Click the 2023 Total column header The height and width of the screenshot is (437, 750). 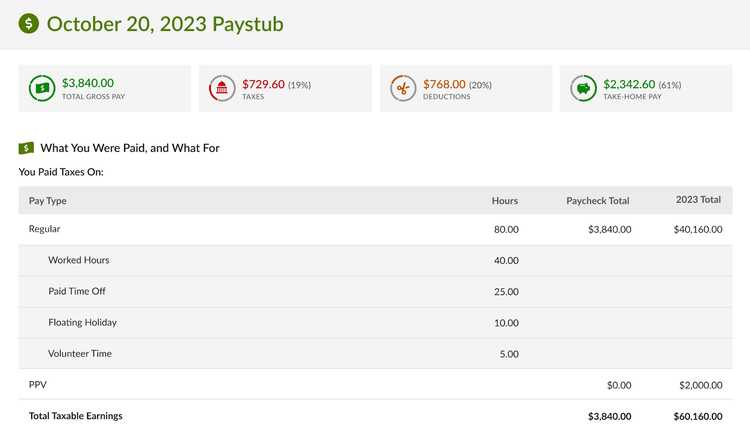(698, 200)
